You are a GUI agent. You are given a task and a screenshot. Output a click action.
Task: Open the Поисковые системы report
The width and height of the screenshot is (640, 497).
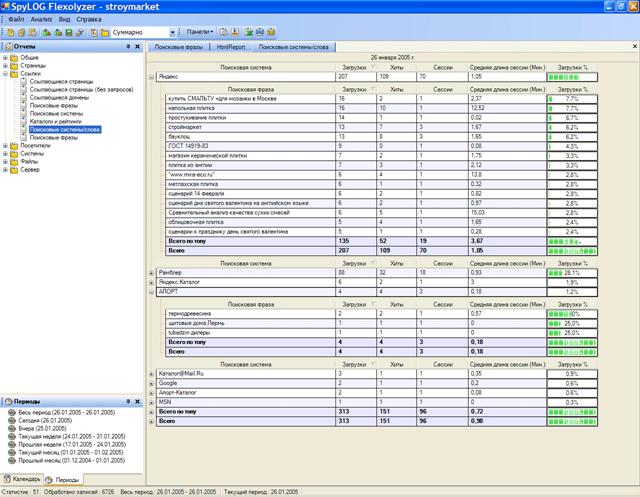56,114
